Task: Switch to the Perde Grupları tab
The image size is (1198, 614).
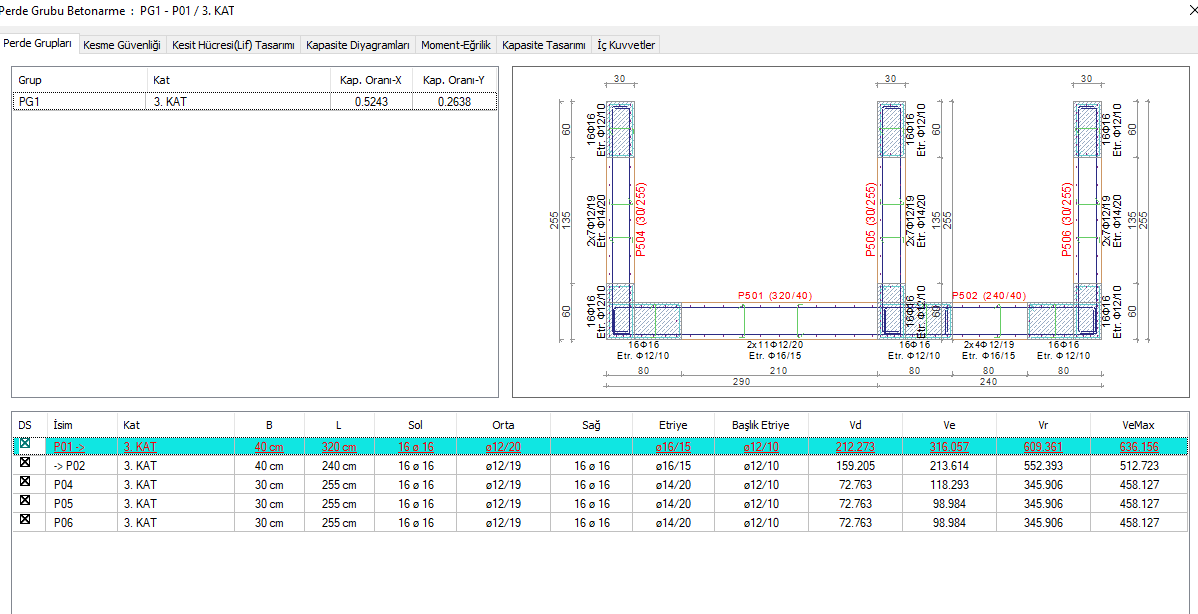Action: 38,44
